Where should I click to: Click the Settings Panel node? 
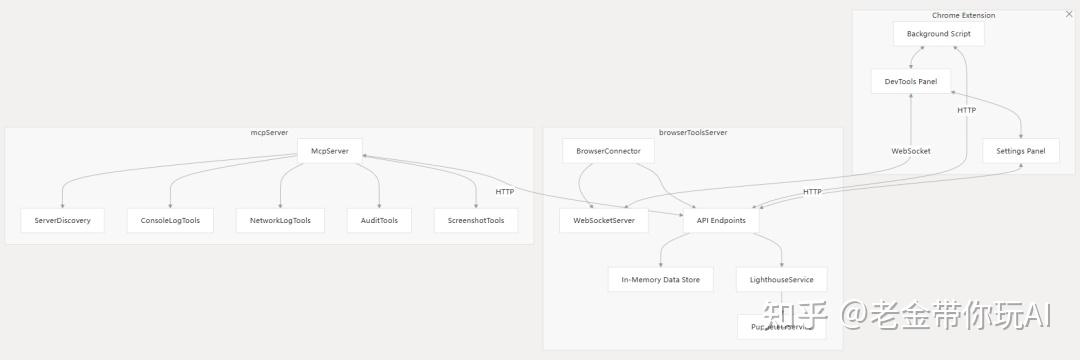coord(1021,151)
